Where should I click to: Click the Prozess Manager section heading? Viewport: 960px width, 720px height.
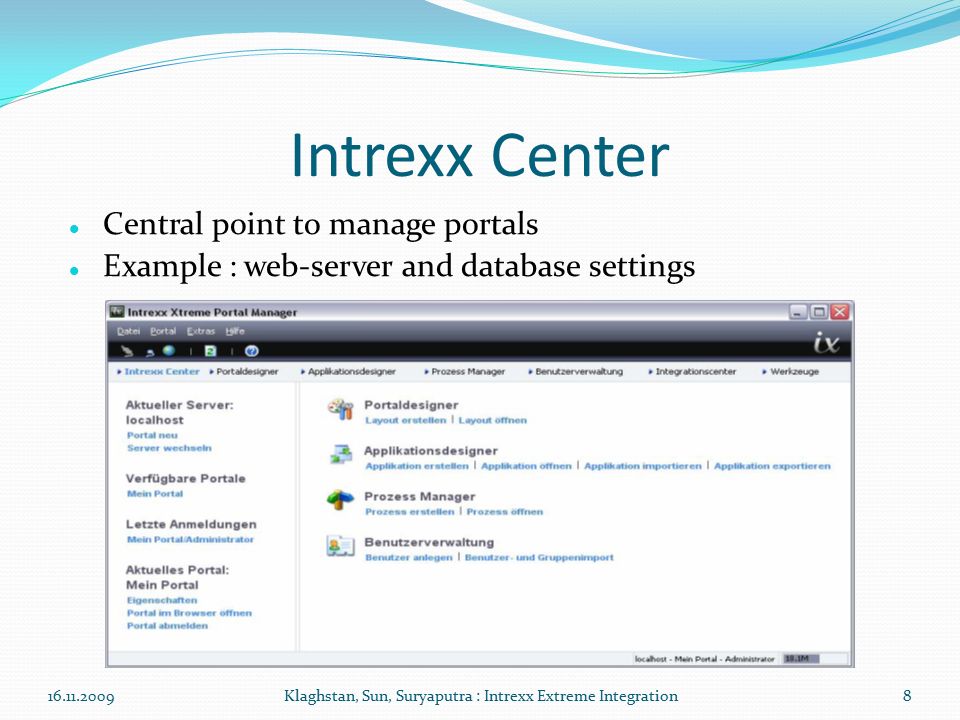(420, 497)
